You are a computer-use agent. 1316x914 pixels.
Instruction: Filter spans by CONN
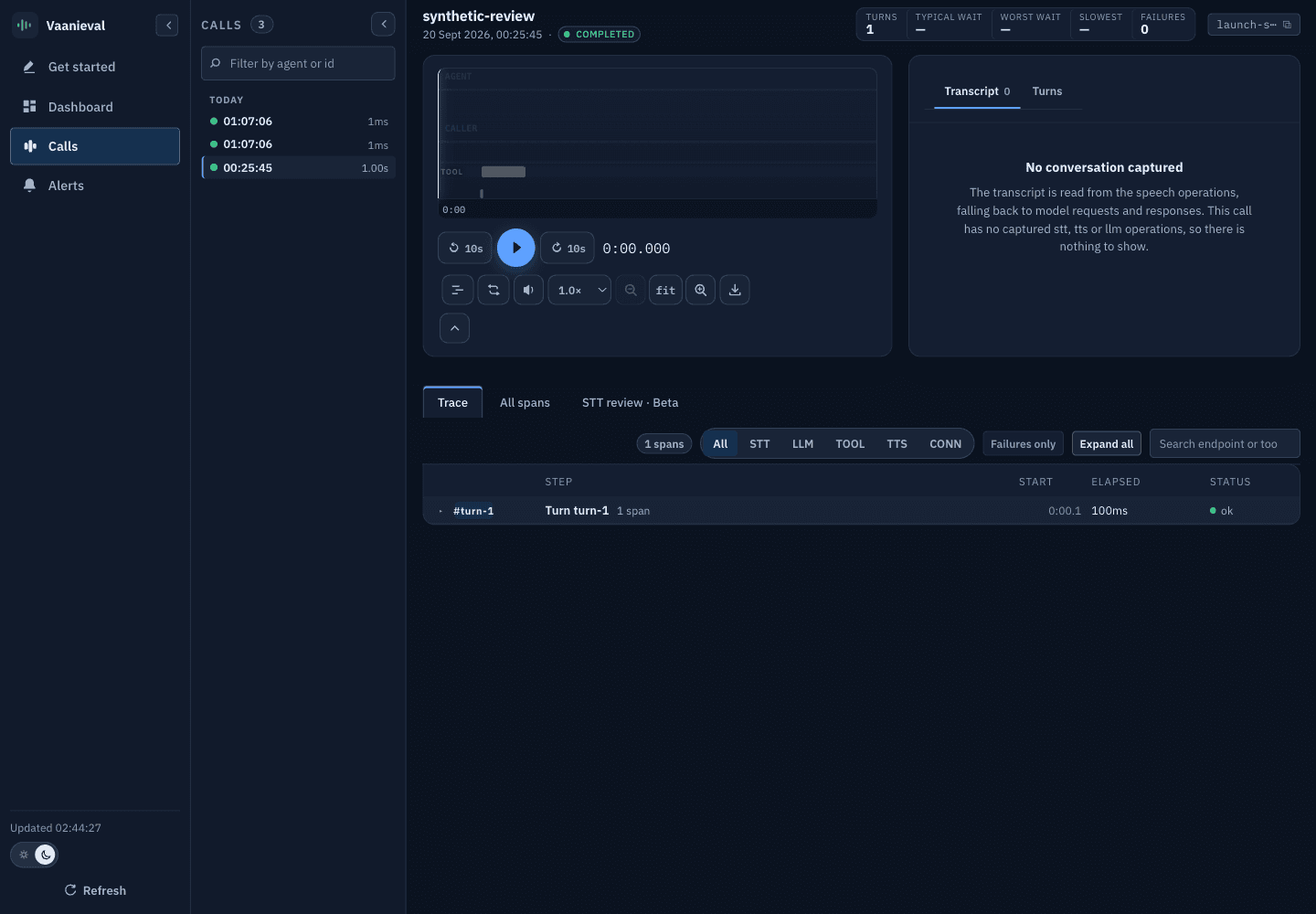945,444
